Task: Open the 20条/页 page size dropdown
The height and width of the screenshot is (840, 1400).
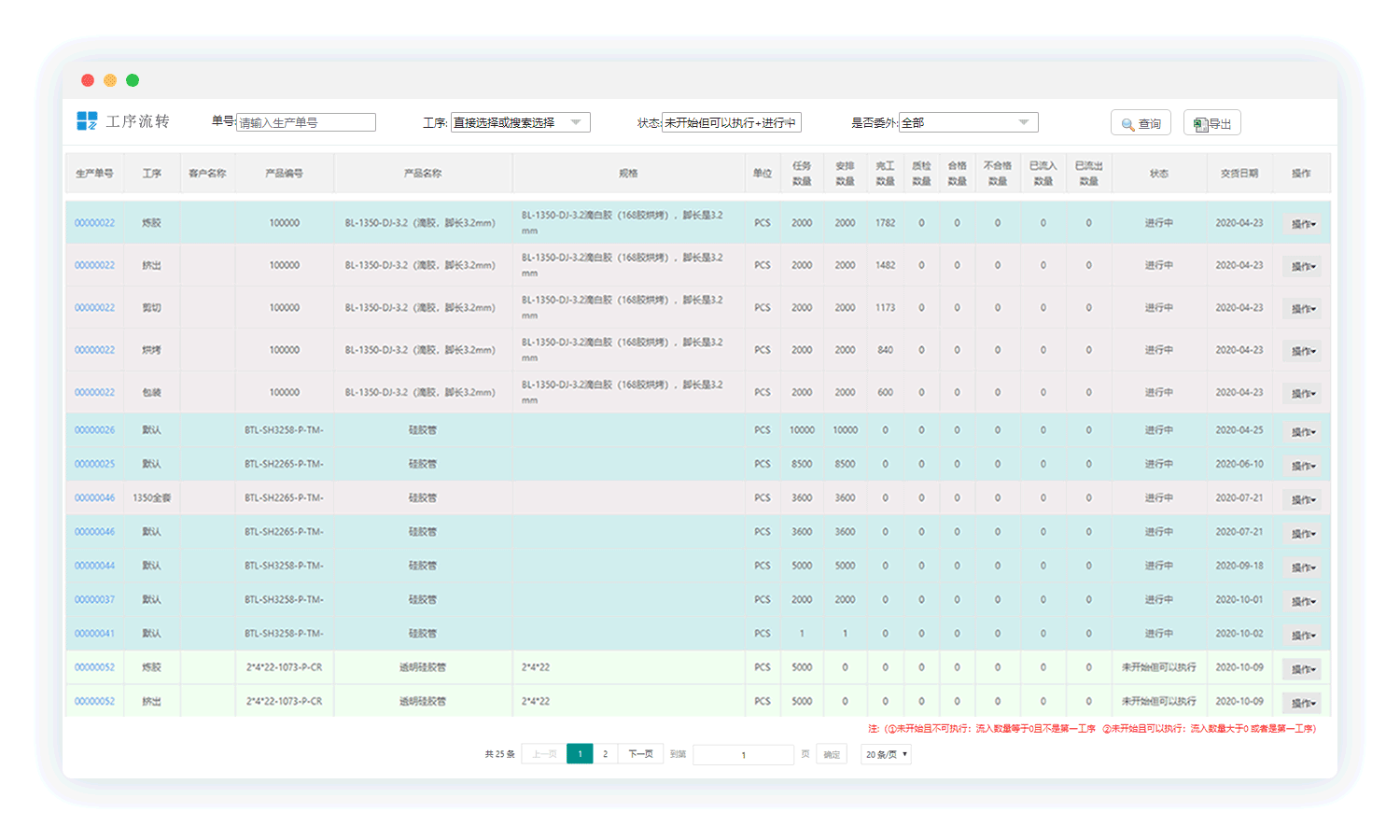Action: 886,754
